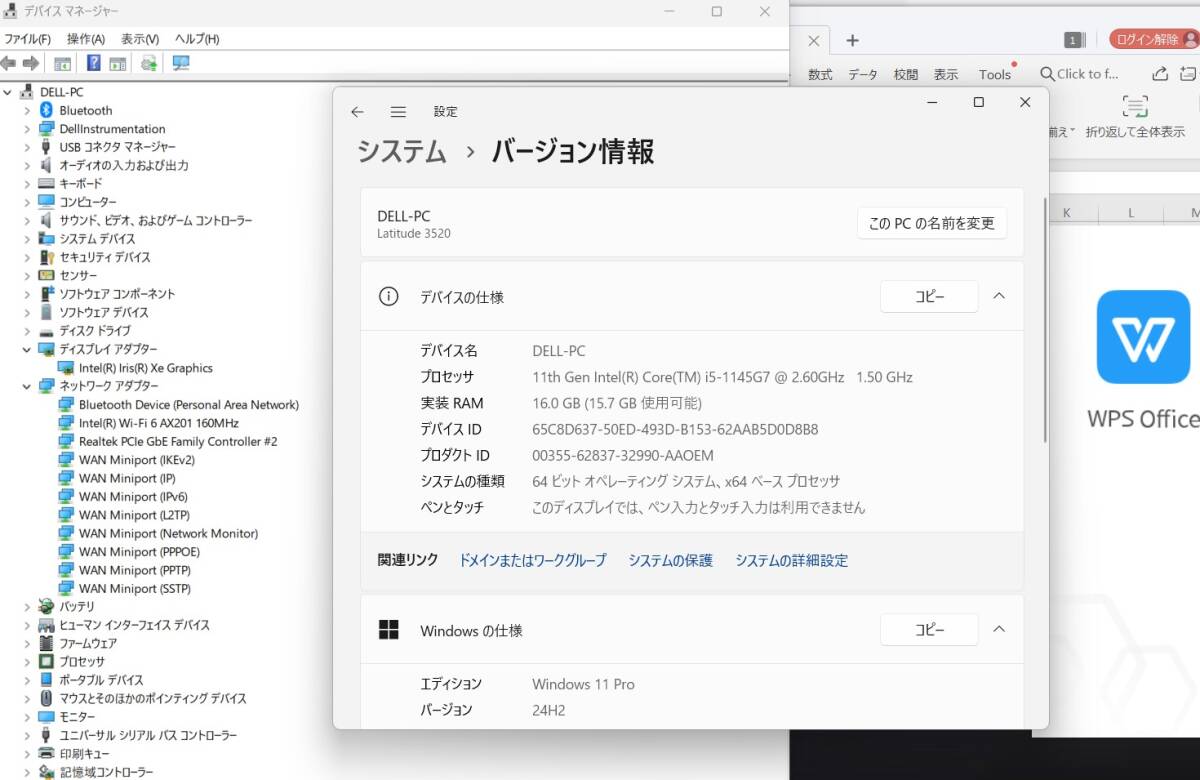
Task: Click the Device Manager title bar app icon
Action: [10, 11]
